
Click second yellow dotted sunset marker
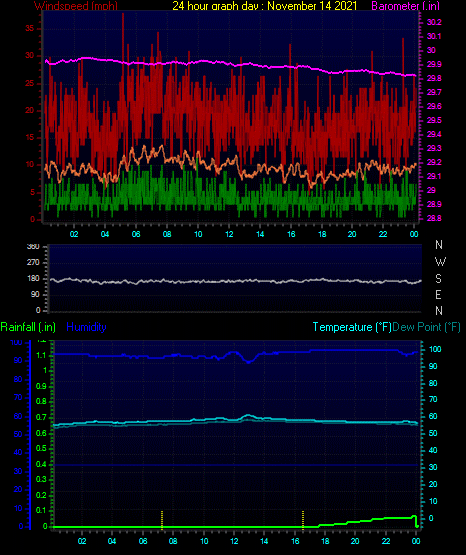click(303, 519)
